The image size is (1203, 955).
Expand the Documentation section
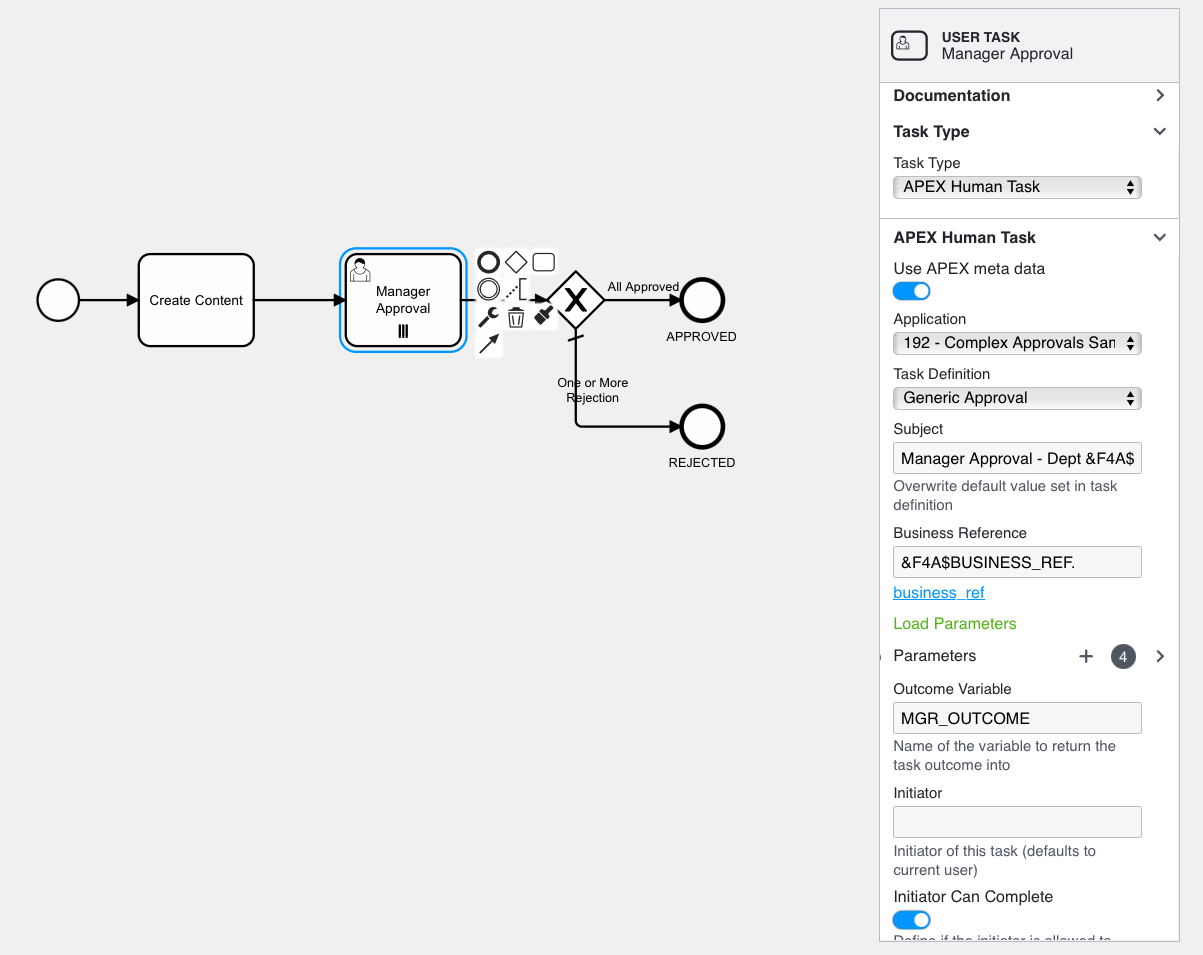coord(1159,96)
